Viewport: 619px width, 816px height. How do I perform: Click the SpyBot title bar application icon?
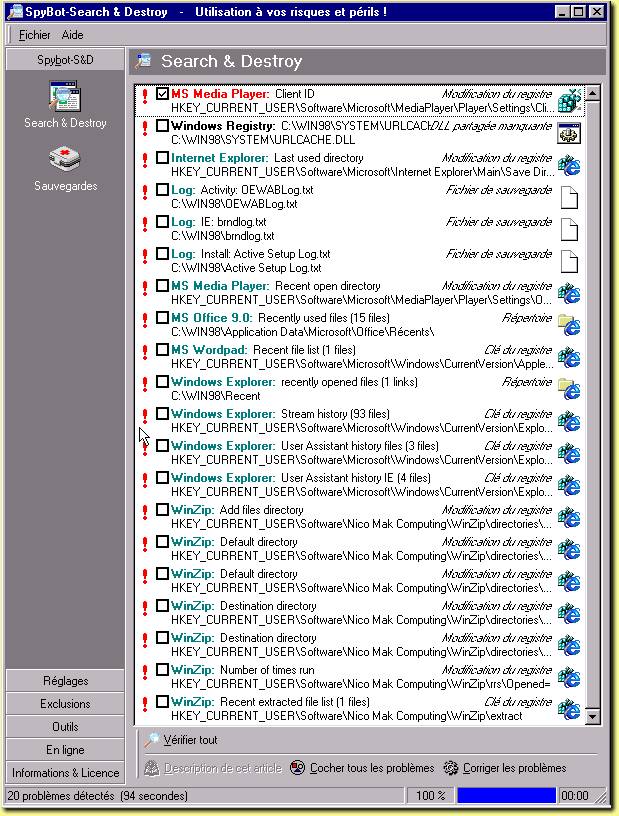(15, 11)
